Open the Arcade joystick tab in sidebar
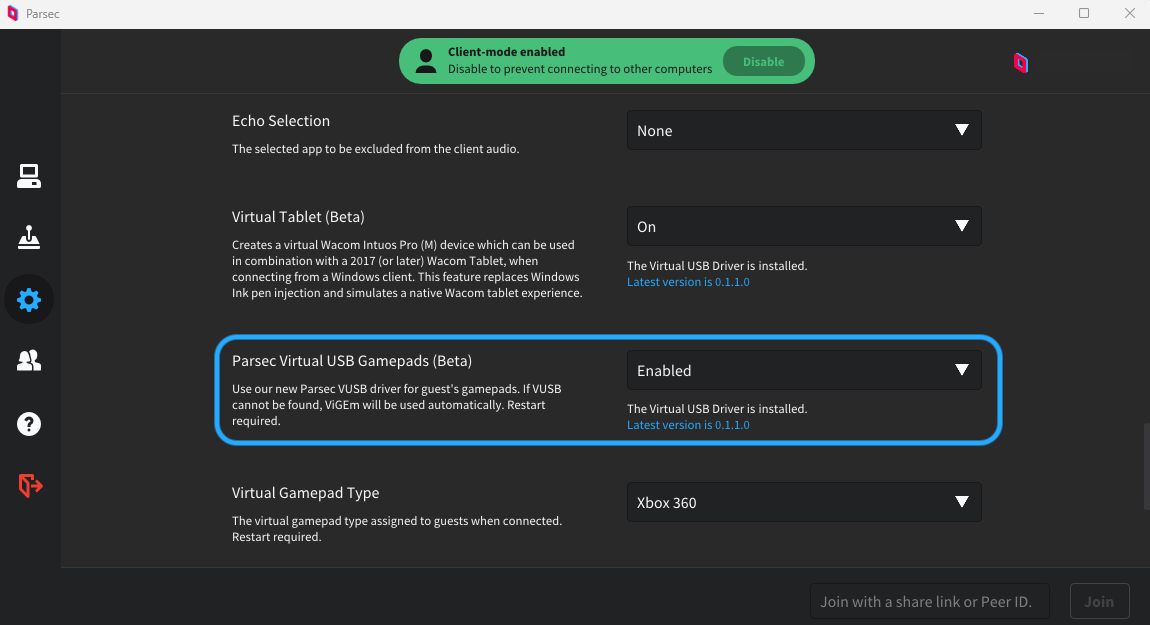Viewport: 1150px width, 625px height. coord(29,238)
